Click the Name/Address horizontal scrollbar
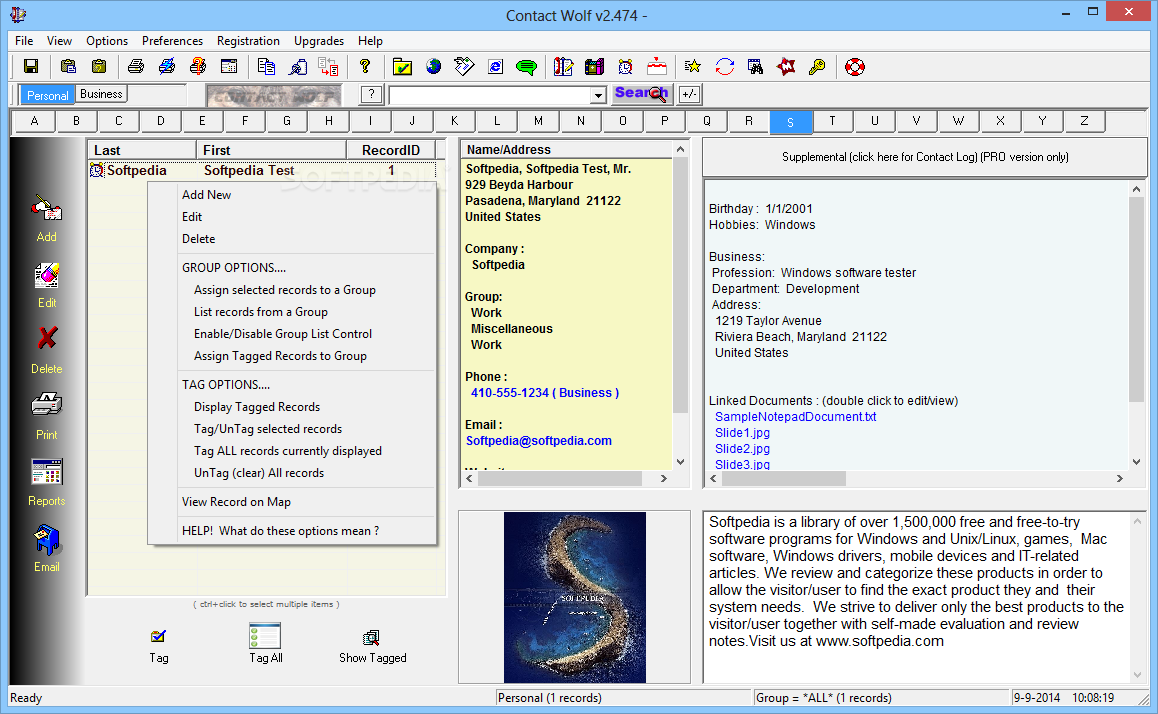Image resolution: width=1158 pixels, height=714 pixels. click(x=566, y=478)
